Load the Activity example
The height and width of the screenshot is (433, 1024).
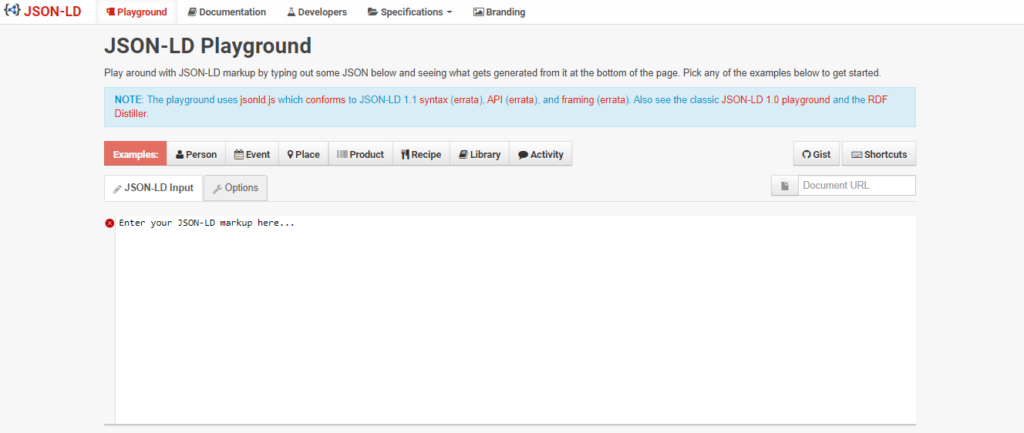tap(540, 155)
